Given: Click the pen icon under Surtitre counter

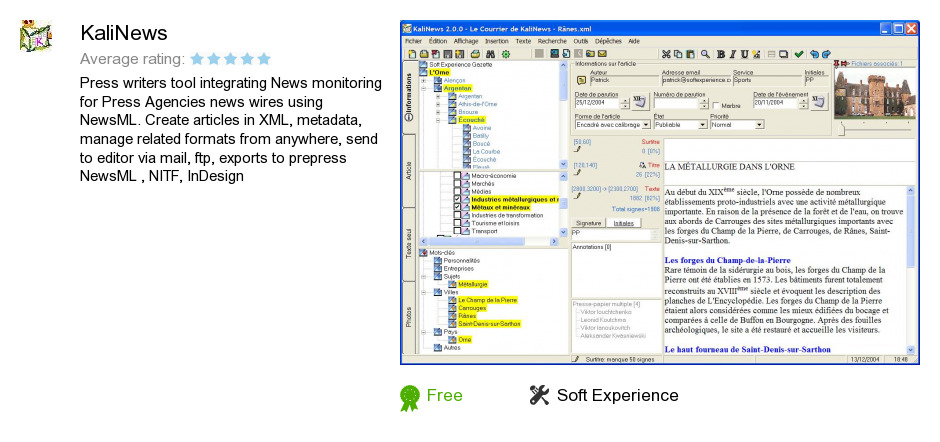Looking at the screenshot, I should (x=577, y=149).
